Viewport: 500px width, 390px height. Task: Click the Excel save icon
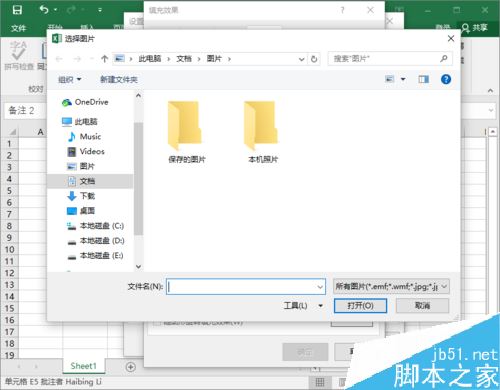pyautogui.click(x=17, y=10)
